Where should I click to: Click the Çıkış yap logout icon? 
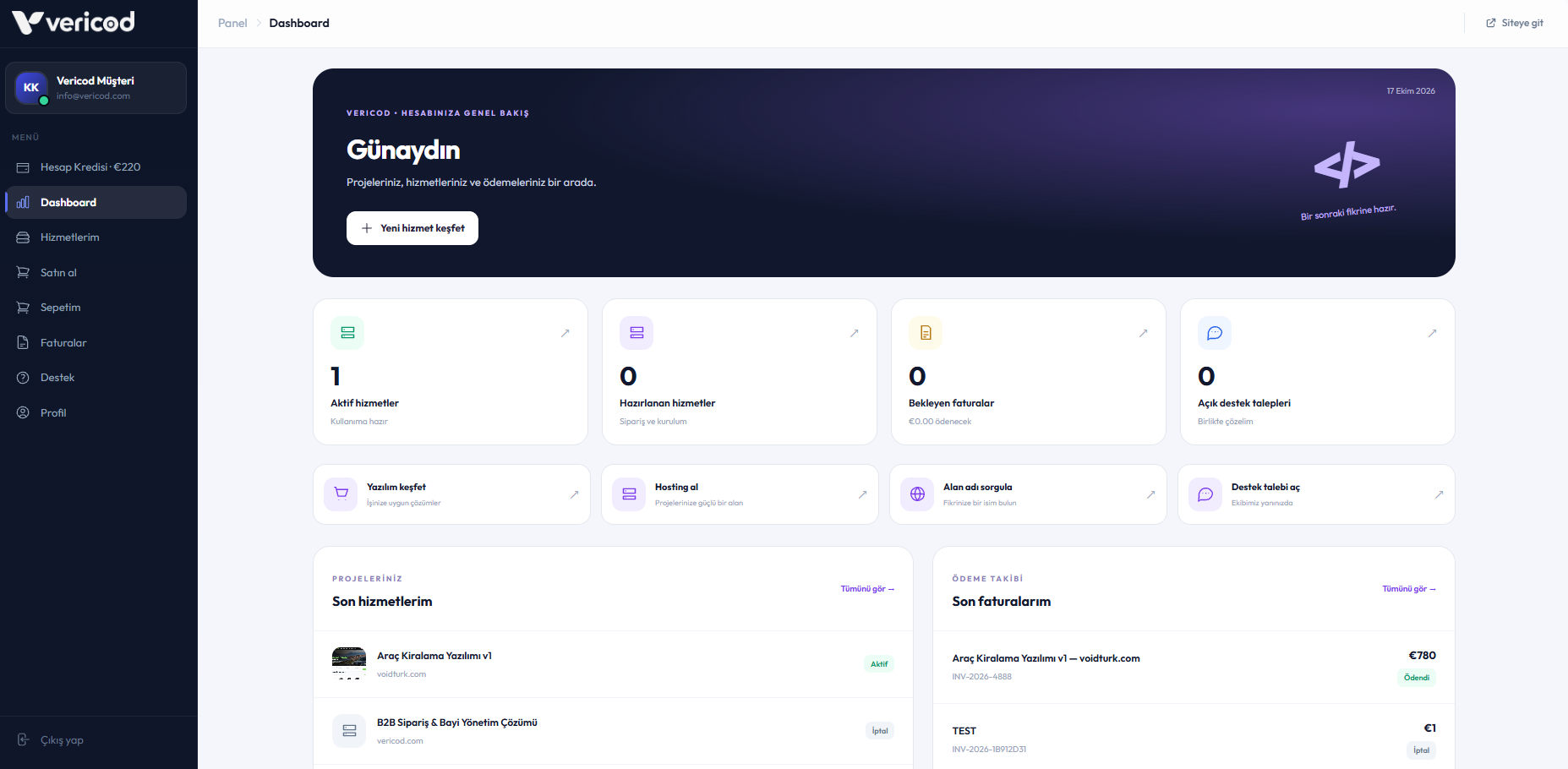(23, 740)
